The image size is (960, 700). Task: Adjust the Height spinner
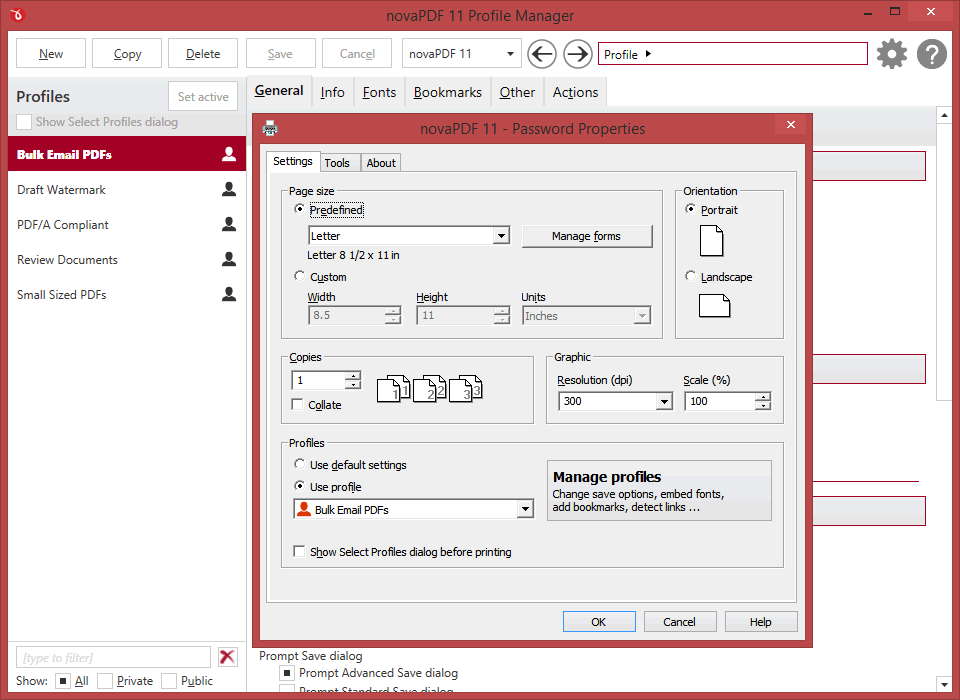(x=501, y=315)
